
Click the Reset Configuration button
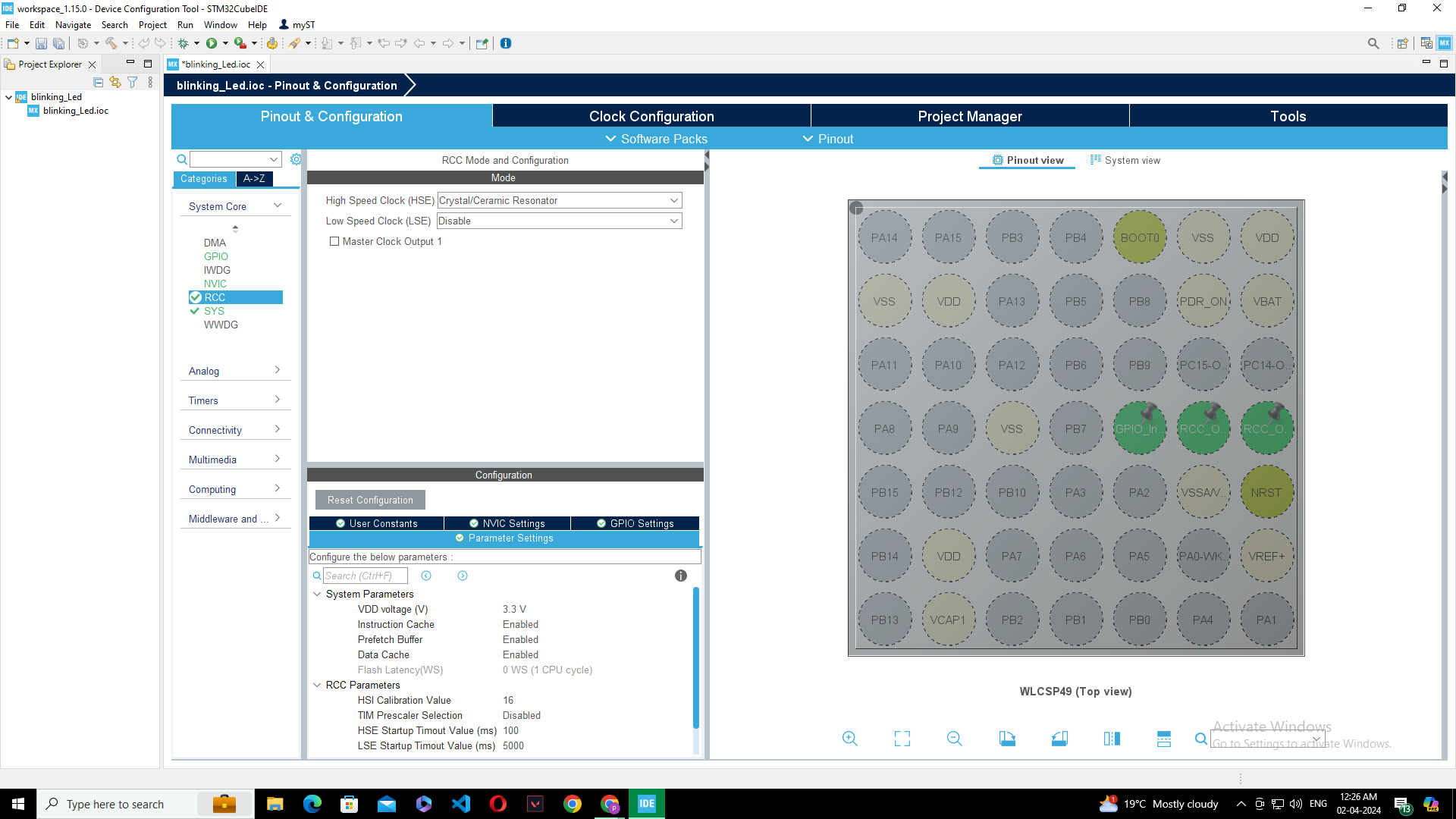pos(370,500)
